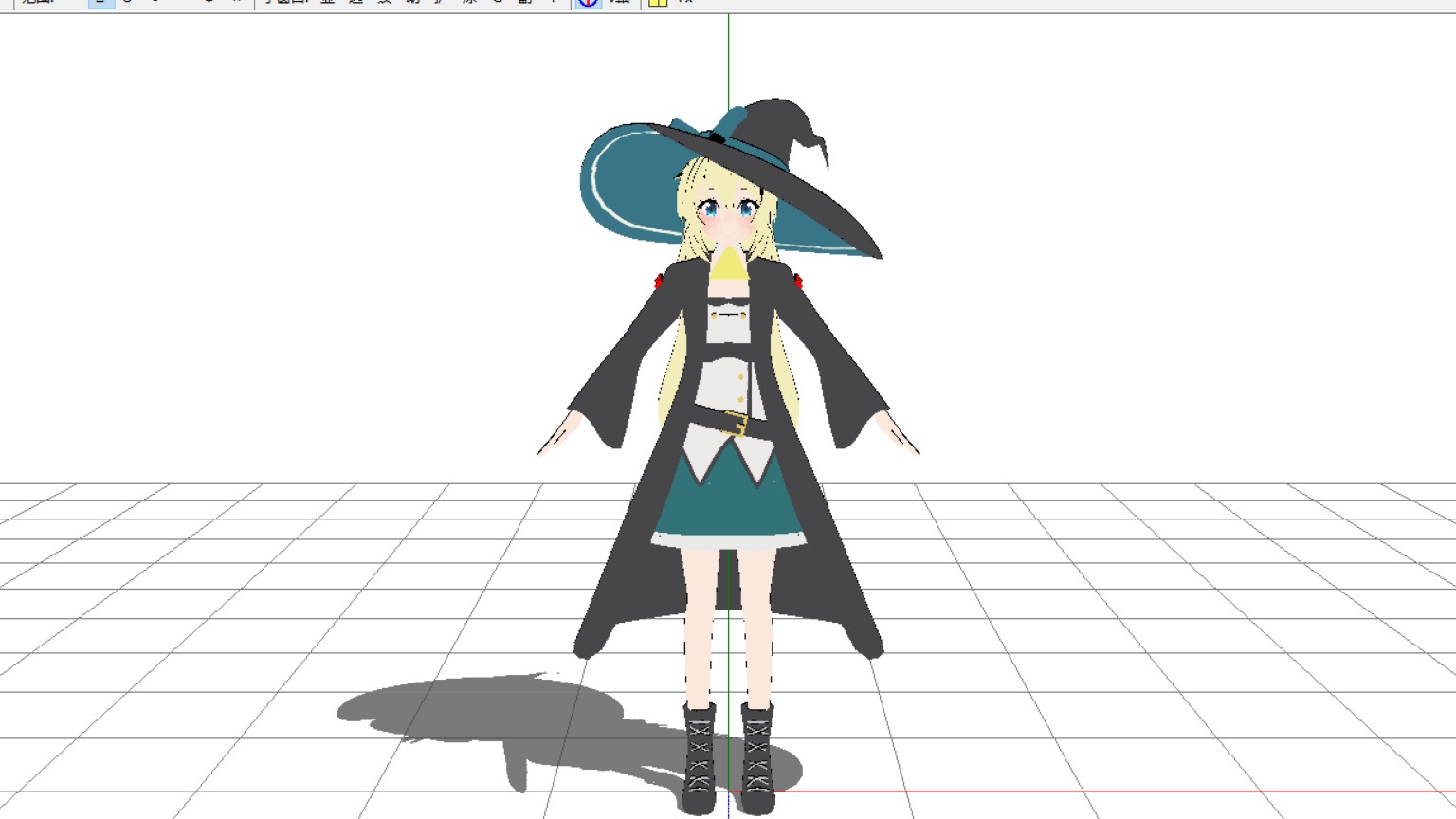Click the black boot on the screen's left

(x=699, y=758)
